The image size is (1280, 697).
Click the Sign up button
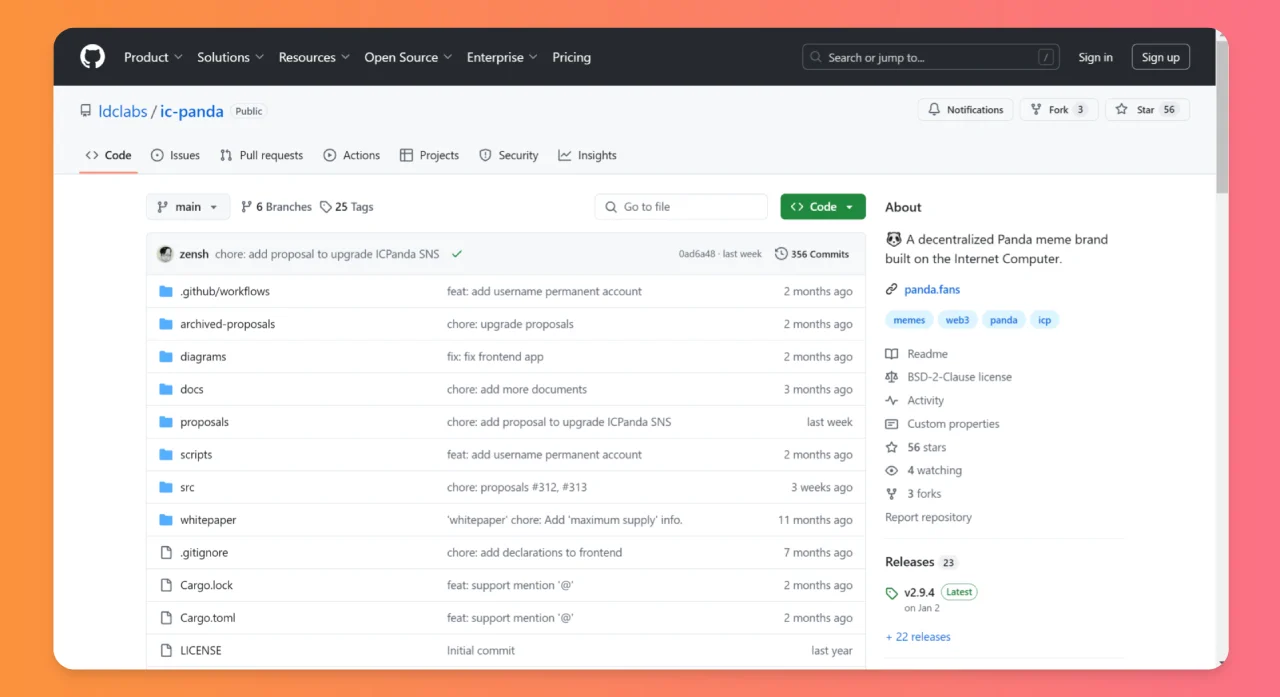click(1160, 57)
